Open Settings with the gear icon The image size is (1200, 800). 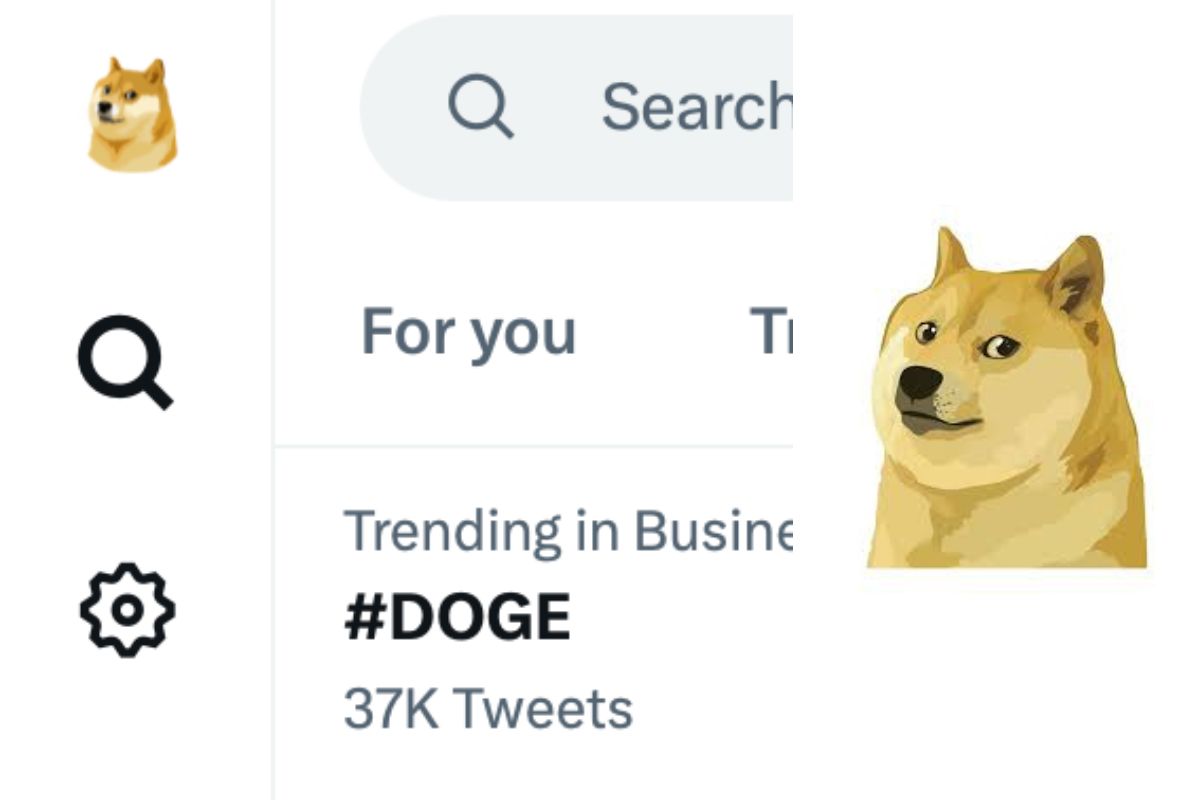coord(127,609)
